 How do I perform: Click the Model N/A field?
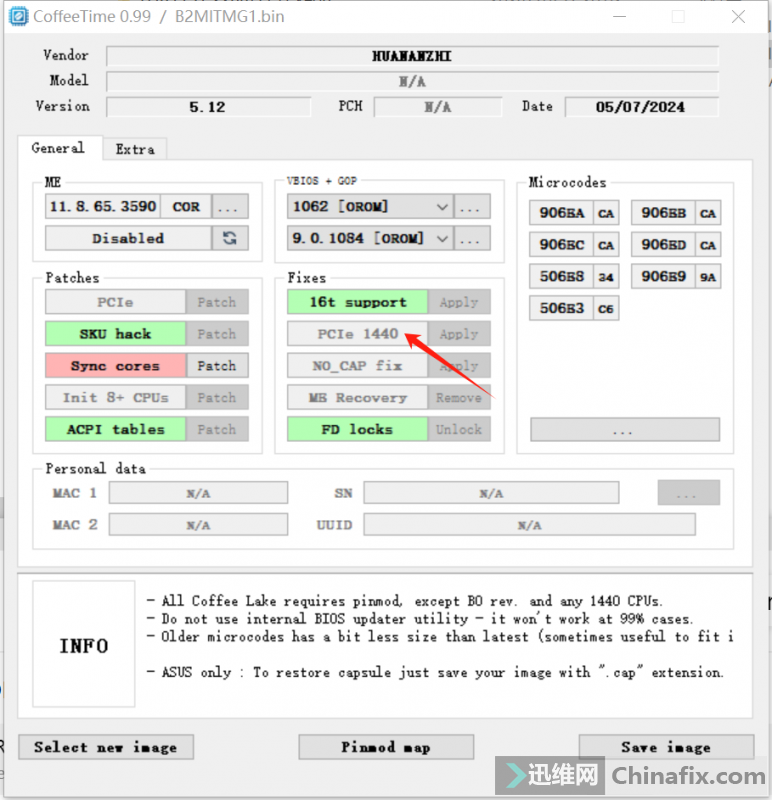pyautogui.click(x=412, y=81)
